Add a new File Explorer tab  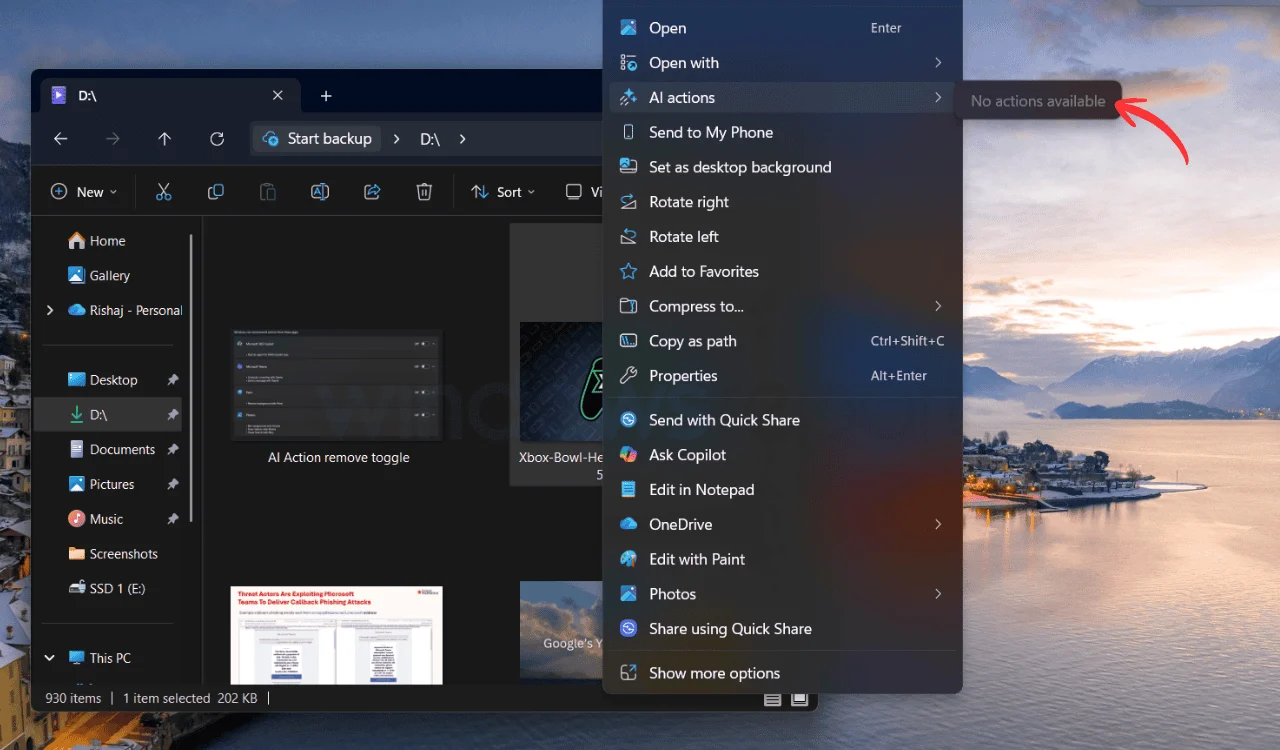326,96
